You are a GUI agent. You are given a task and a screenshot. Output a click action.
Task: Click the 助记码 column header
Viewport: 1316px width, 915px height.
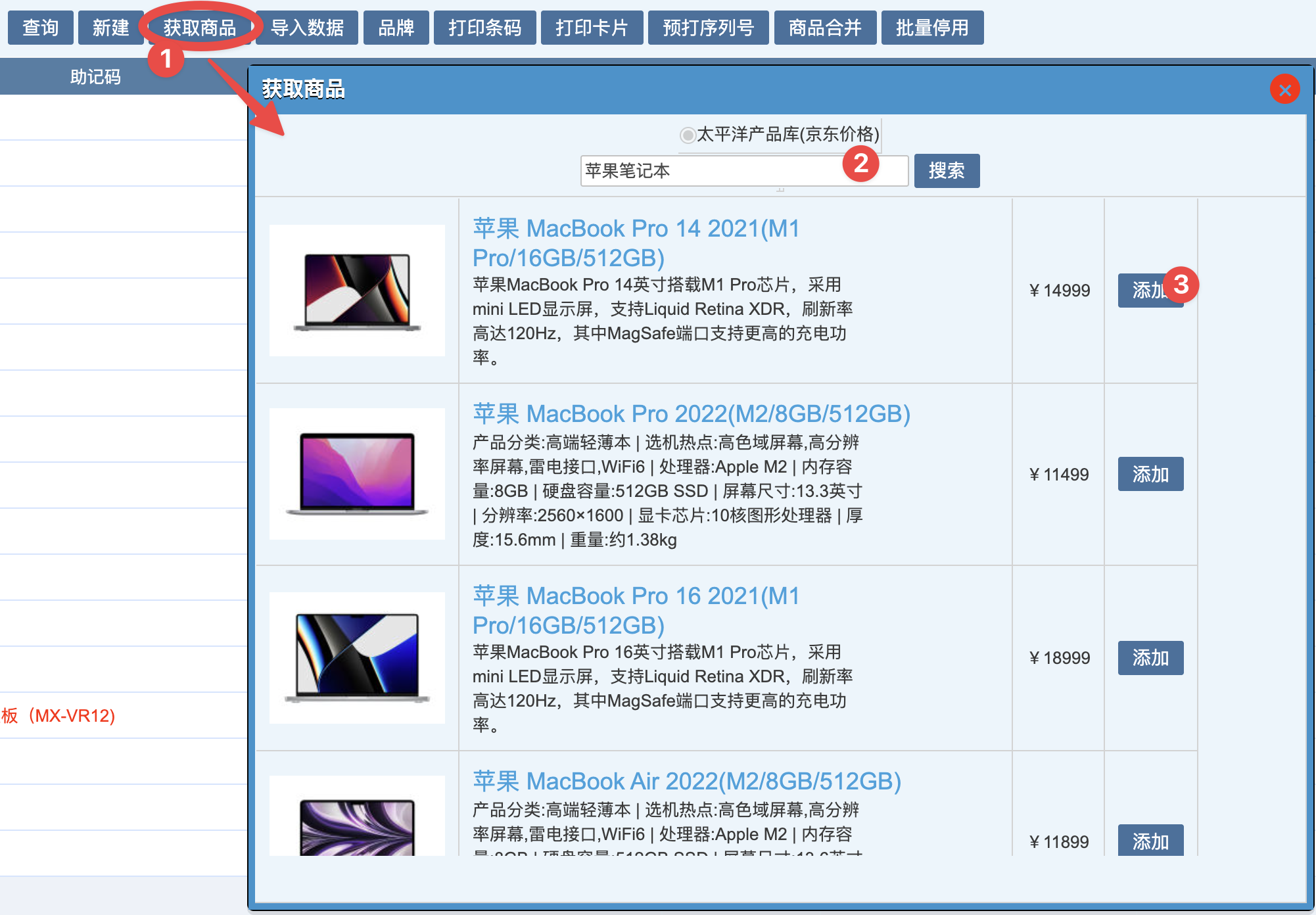pyautogui.click(x=96, y=77)
